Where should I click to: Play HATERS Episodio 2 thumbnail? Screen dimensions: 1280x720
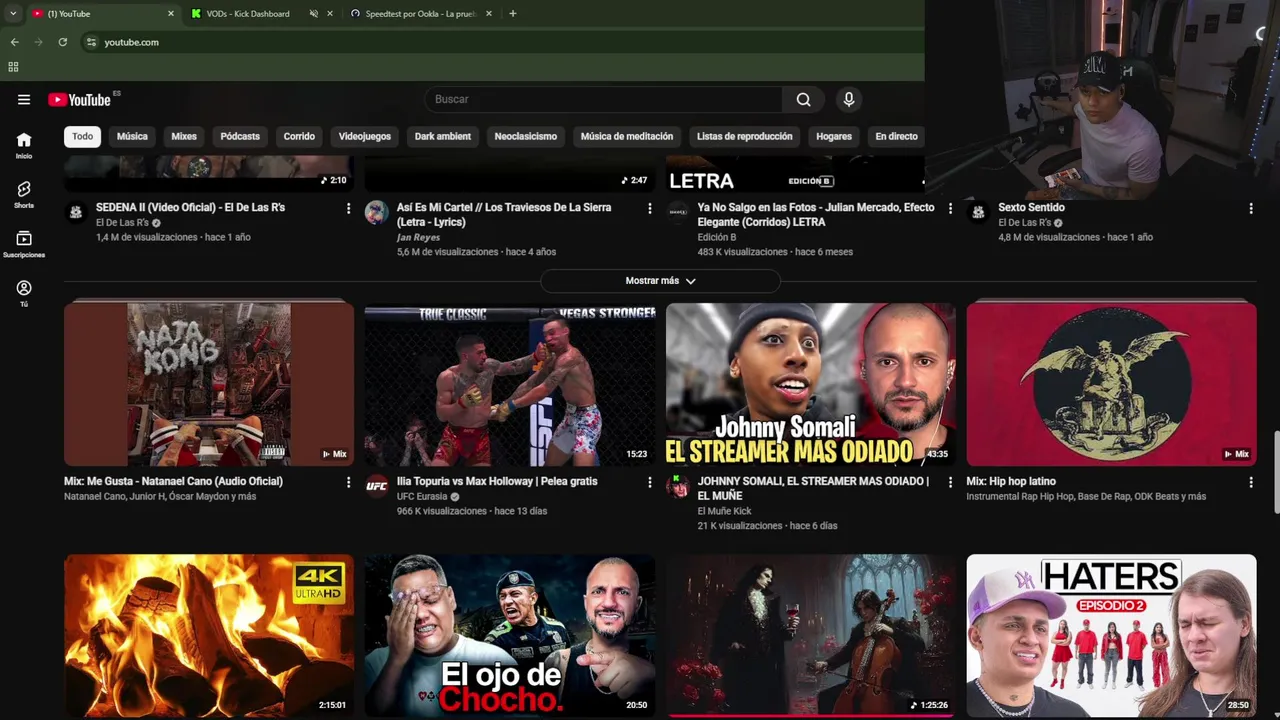pyautogui.click(x=1111, y=636)
